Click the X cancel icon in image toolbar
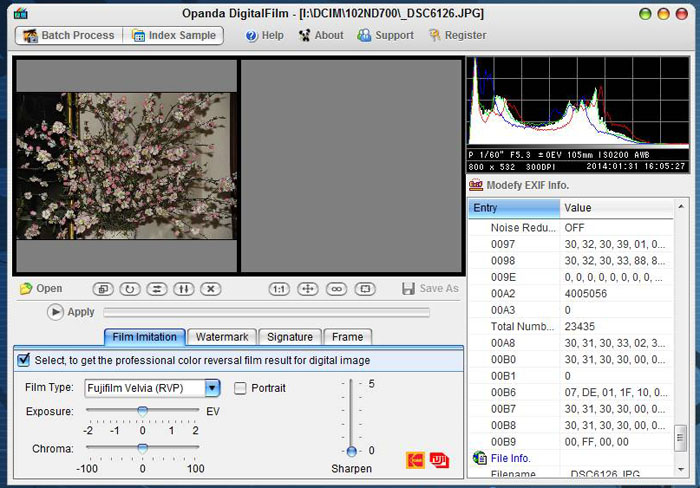 [210, 289]
